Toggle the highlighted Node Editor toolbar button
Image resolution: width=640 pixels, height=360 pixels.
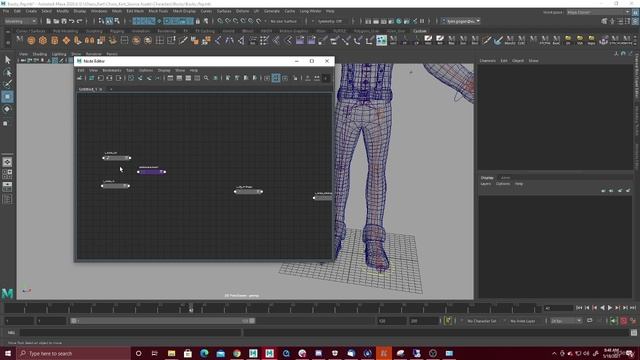(x=276, y=78)
